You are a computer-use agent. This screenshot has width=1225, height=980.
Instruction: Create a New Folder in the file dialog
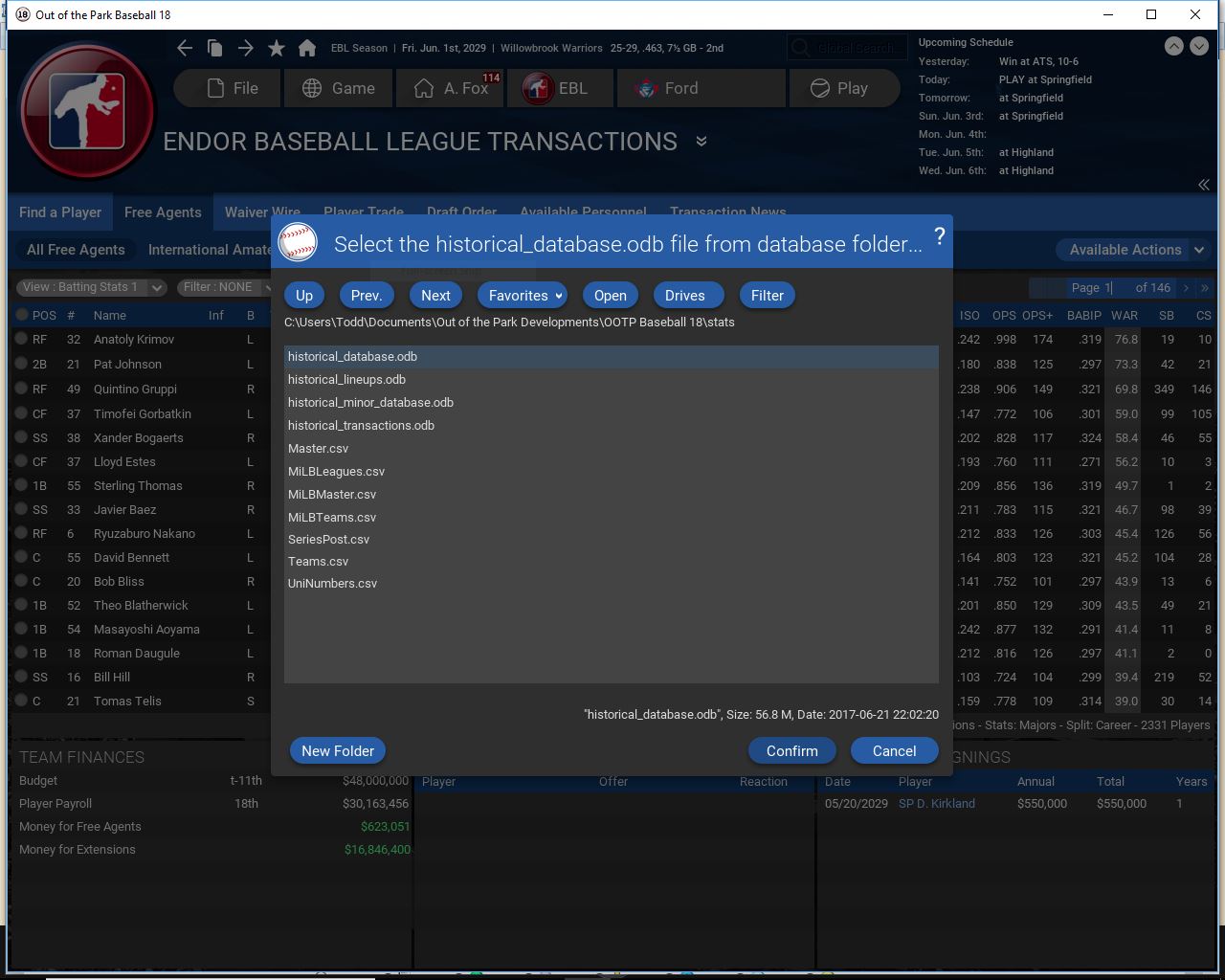pyautogui.click(x=338, y=751)
